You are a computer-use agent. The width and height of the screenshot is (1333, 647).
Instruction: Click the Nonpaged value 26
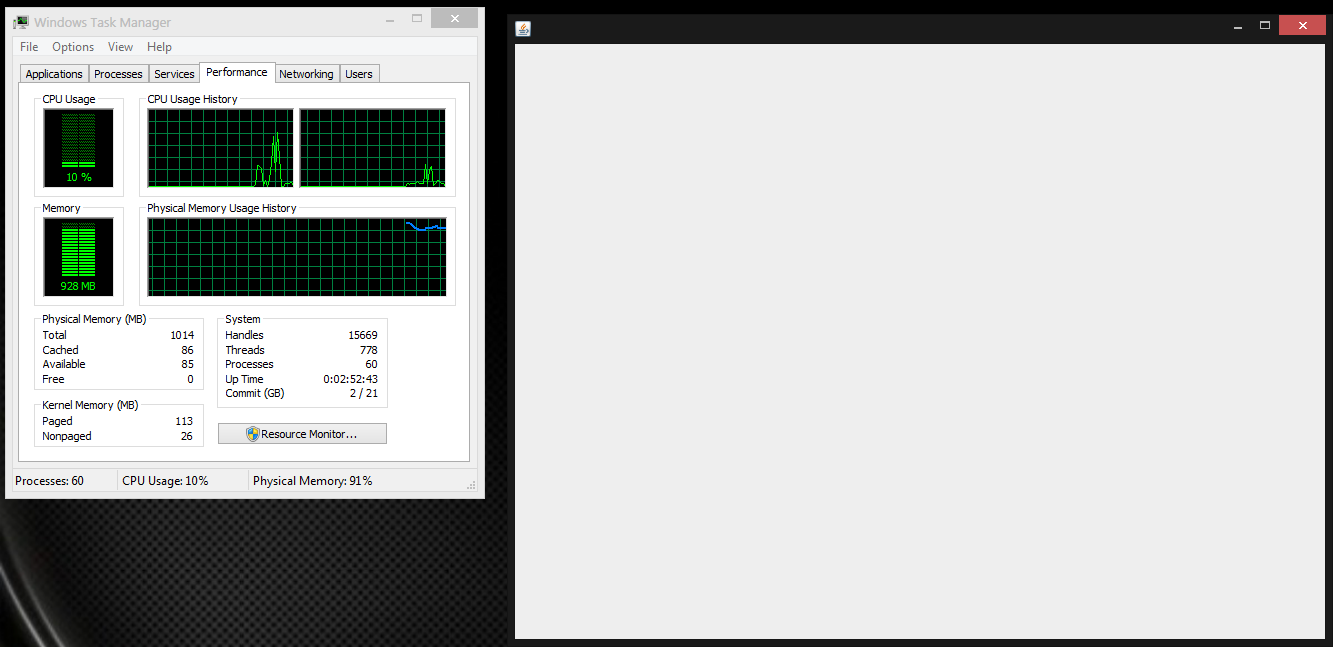point(187,436)
